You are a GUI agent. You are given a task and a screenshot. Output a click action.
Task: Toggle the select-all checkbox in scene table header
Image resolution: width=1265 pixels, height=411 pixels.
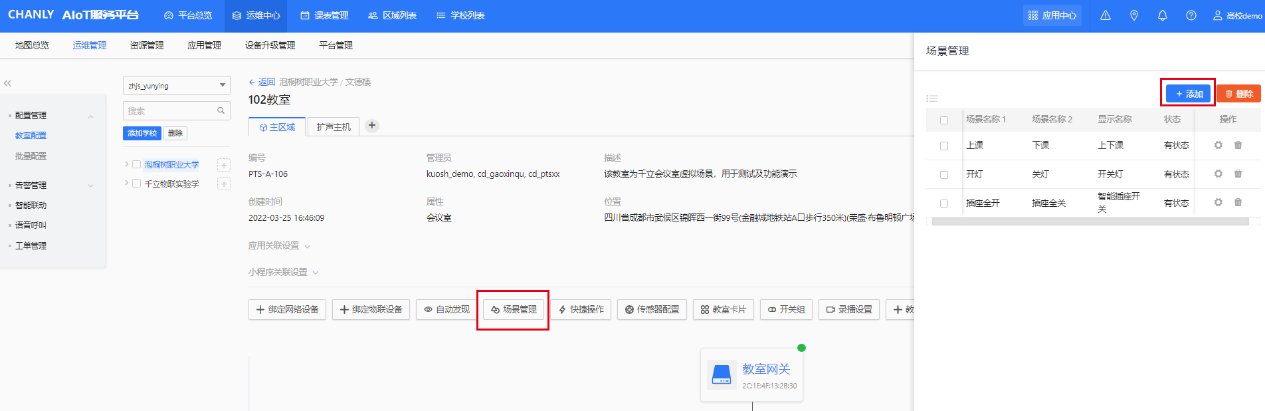[943, 120]
